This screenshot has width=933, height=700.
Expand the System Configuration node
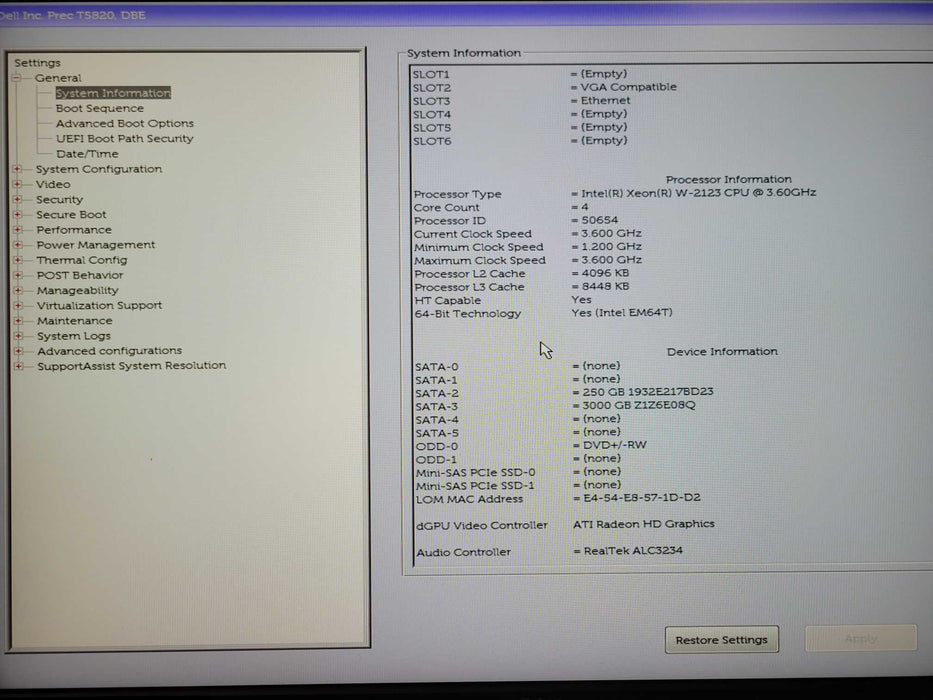click(17, 169)
